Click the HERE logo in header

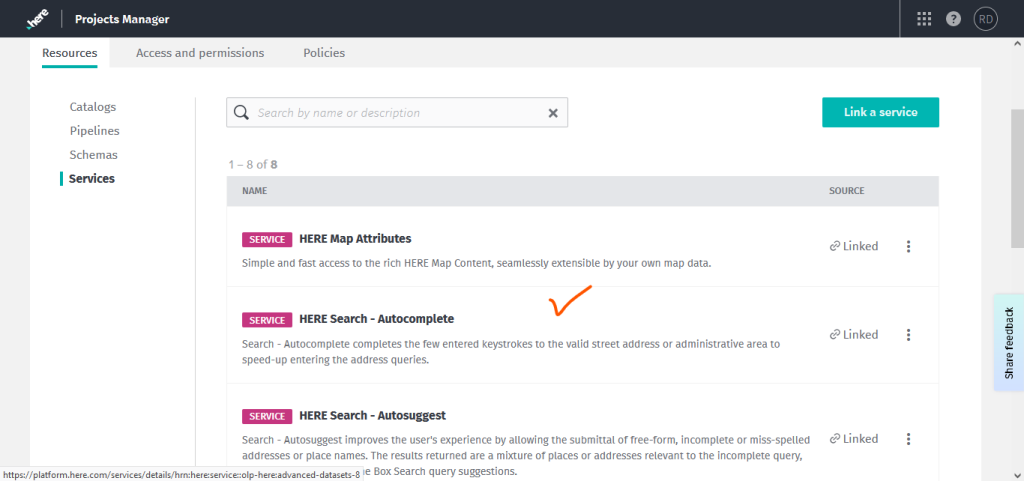pos(39,20)
